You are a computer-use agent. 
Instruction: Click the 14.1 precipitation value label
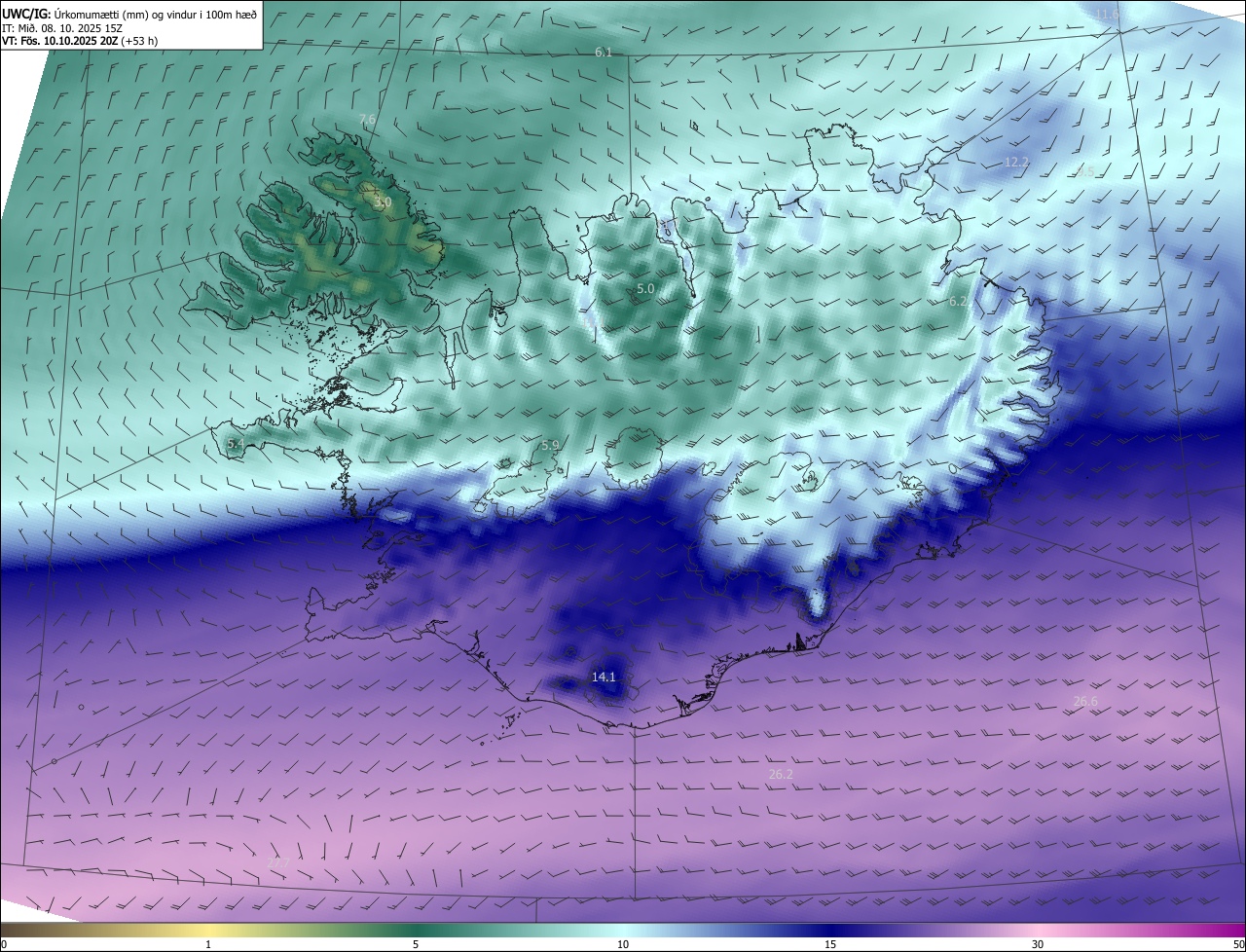pos(604,677)
